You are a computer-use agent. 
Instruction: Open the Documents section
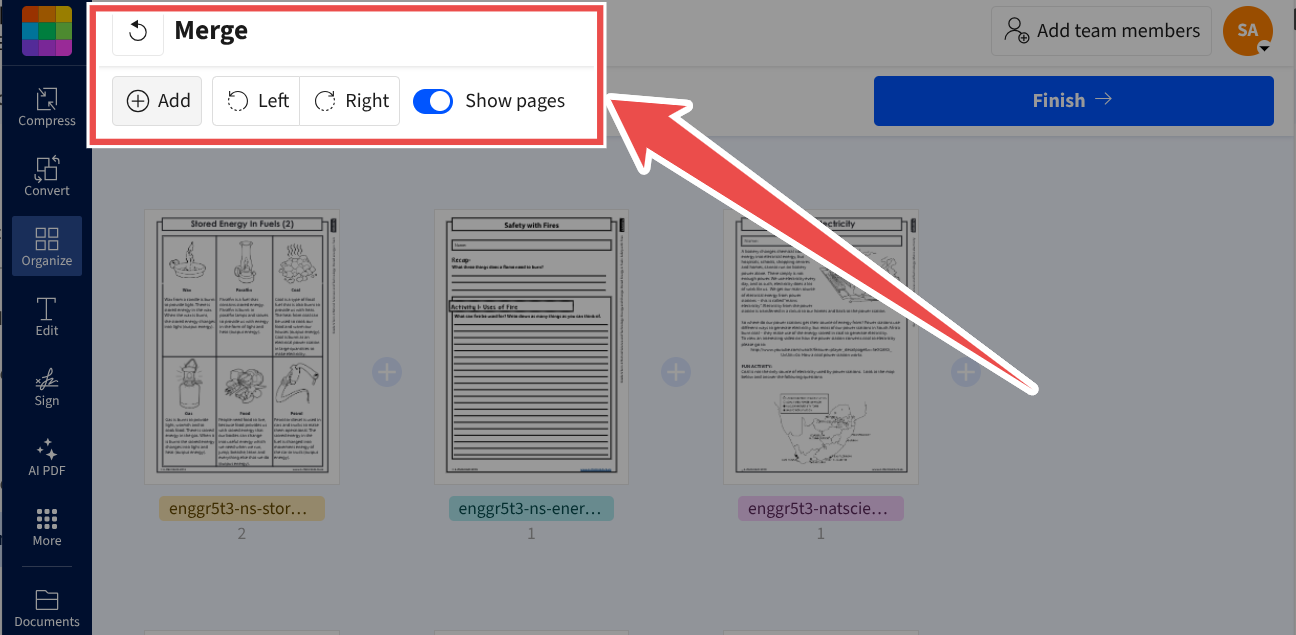point(46,606)
